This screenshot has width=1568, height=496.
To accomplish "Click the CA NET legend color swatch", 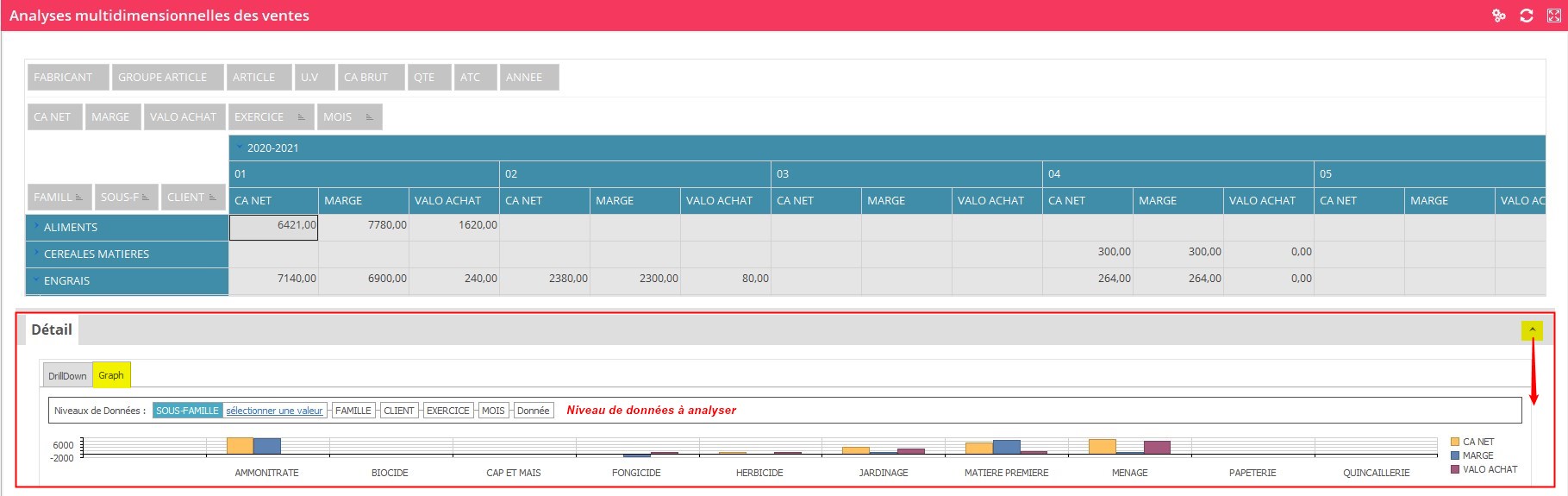I will tap(1455, 442).
